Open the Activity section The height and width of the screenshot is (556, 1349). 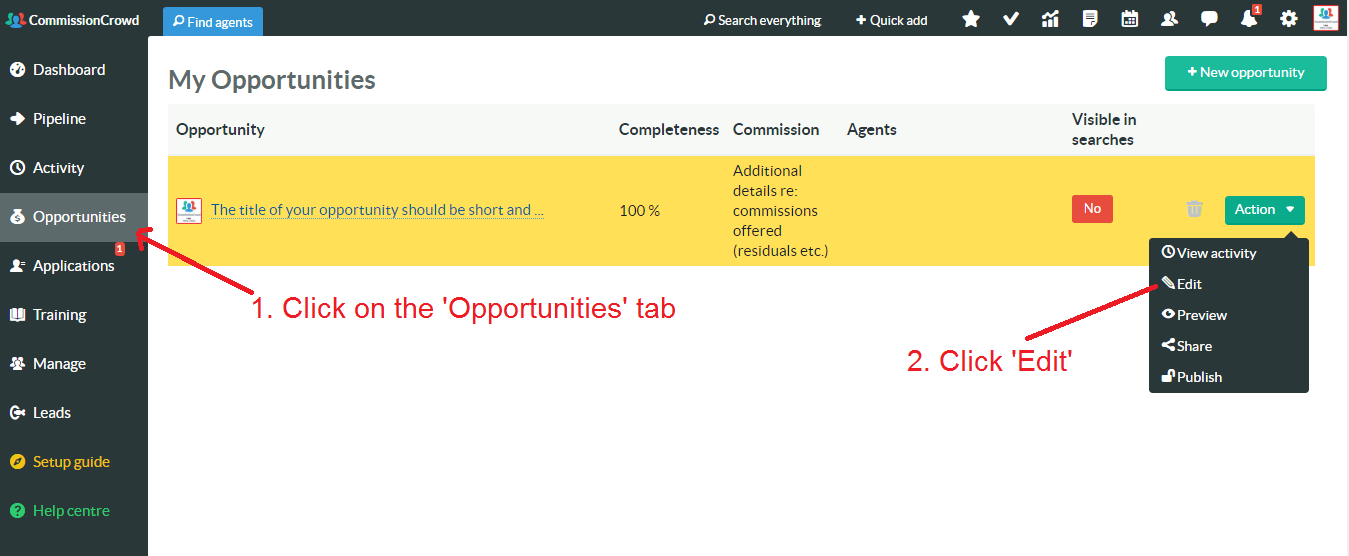74,168
